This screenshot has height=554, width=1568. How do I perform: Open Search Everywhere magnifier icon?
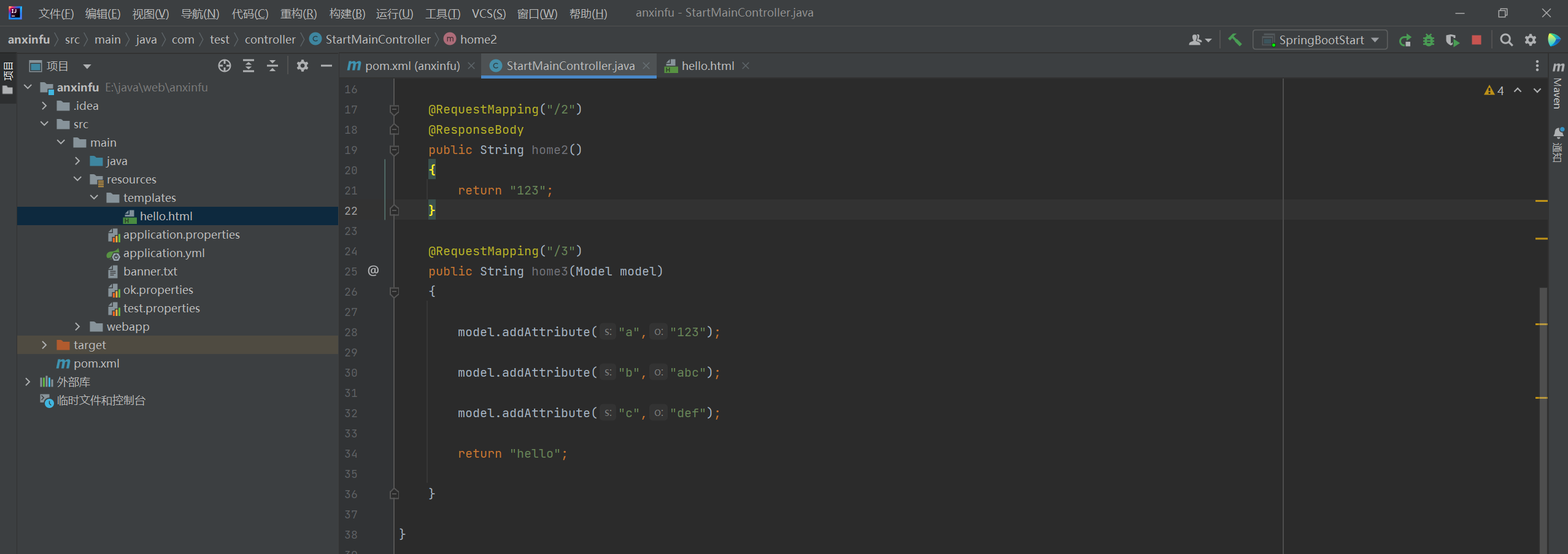click(x=1506, y=40)
